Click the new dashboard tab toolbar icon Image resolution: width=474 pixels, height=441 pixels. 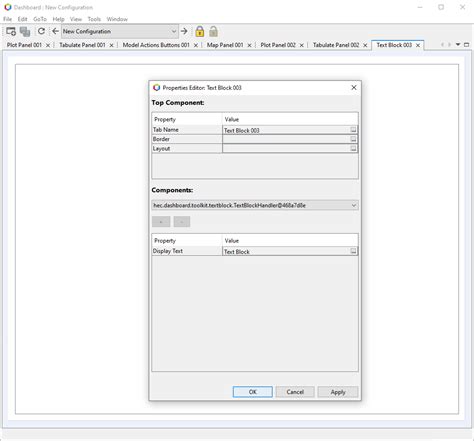pos(11,31)
